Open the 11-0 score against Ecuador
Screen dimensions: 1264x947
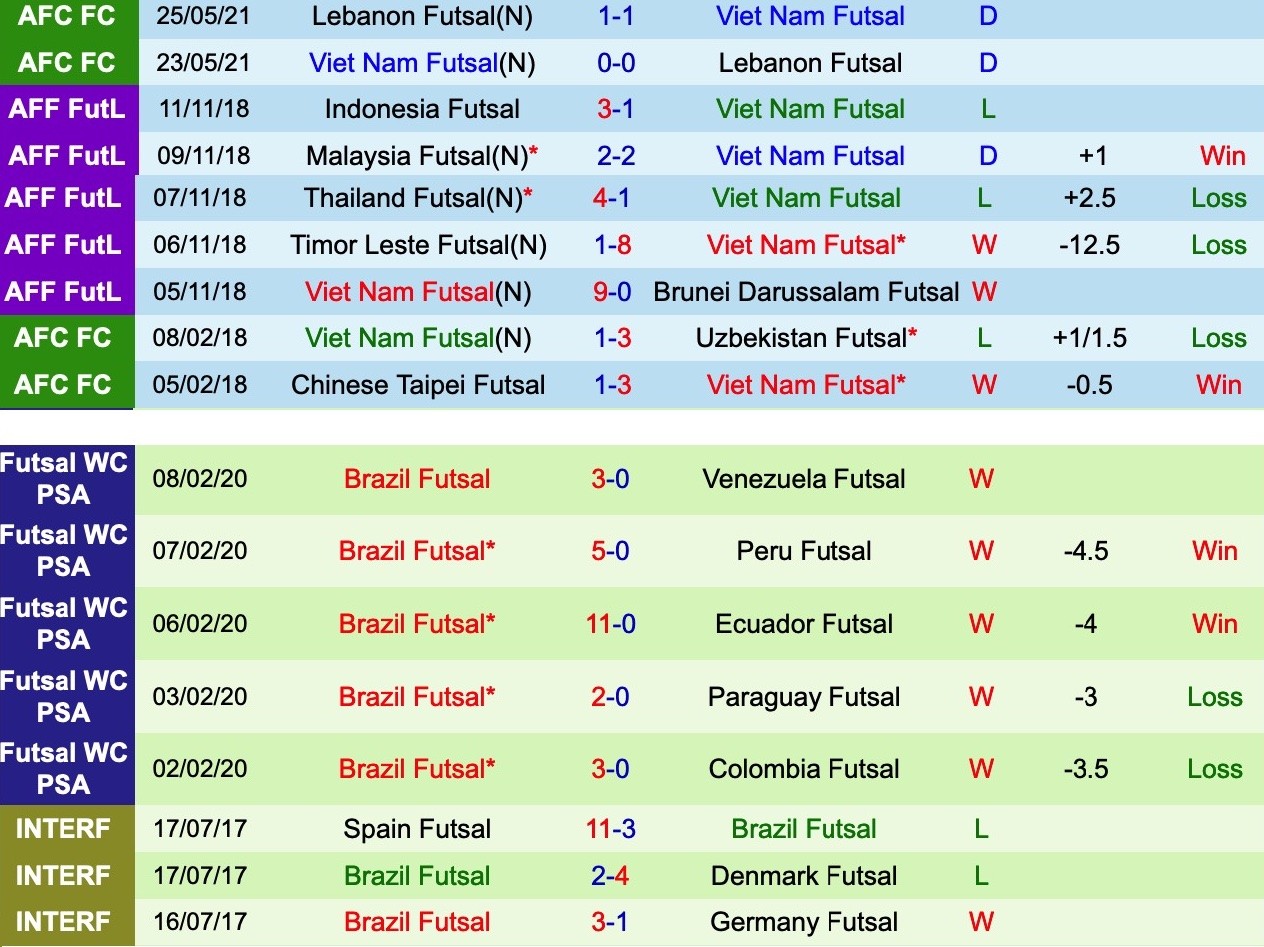(x=611, y=624)
